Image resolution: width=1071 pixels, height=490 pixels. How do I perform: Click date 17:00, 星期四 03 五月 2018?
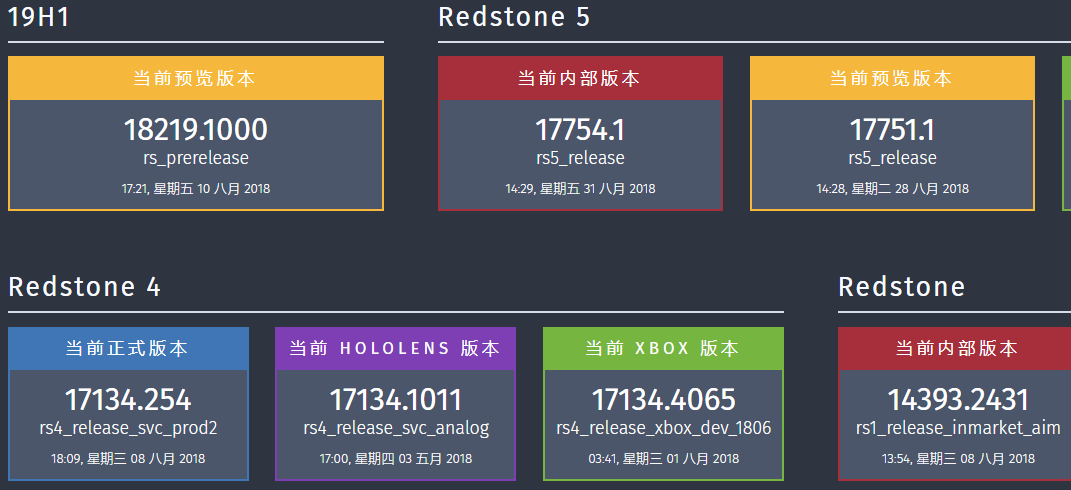[395, 459]
